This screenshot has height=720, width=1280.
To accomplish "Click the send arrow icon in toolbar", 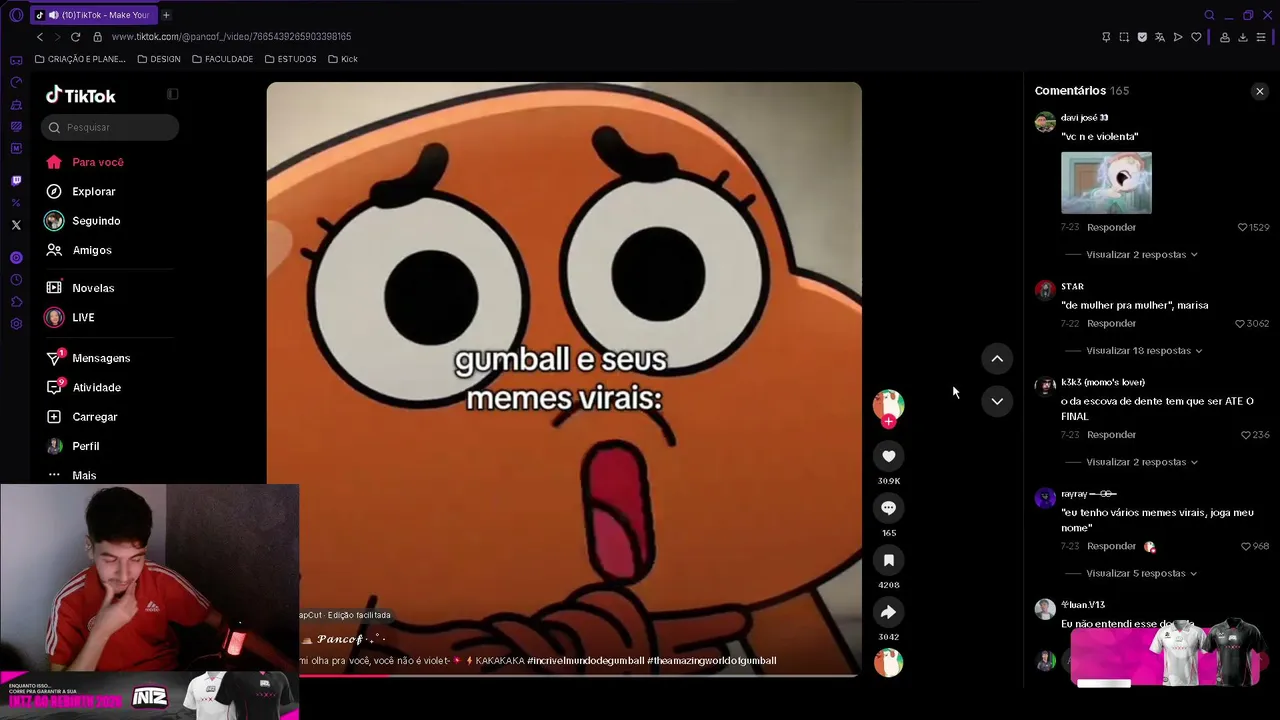I will [1178, 37].
